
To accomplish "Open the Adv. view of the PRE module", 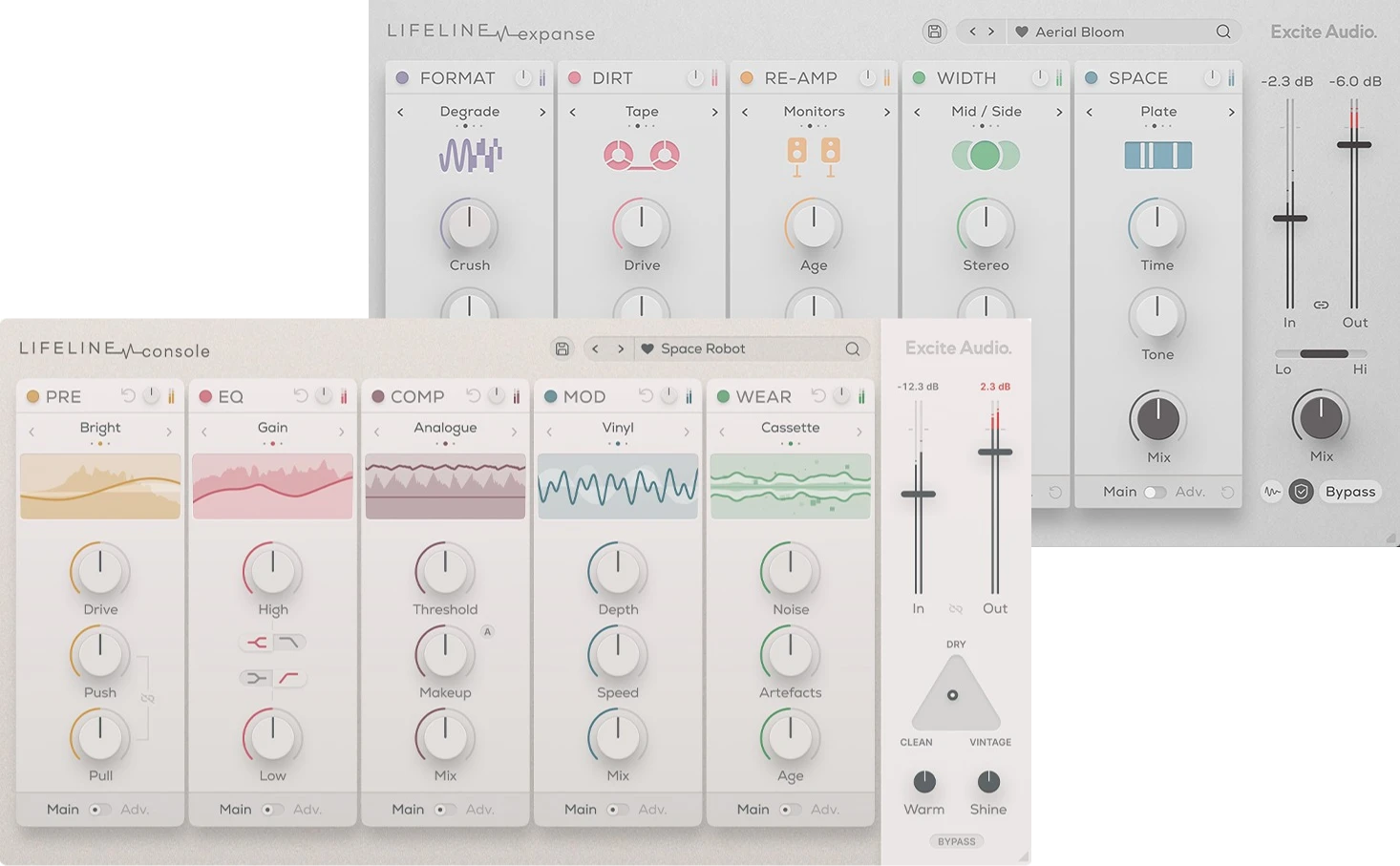I will click(x=135, y=809).
